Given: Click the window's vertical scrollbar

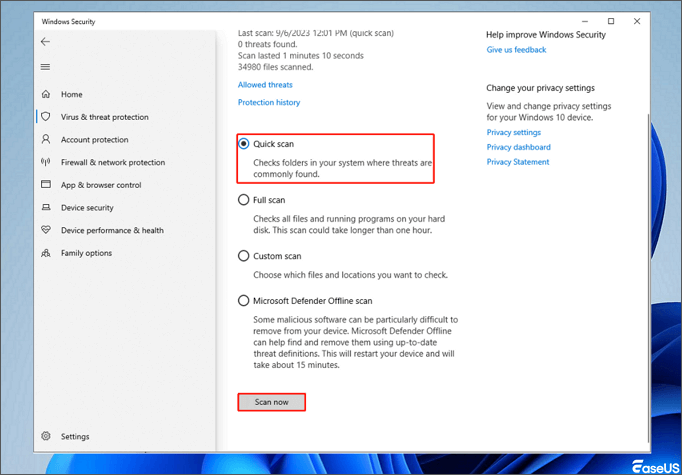Looking at the screenshot, I should click(649, 278).
